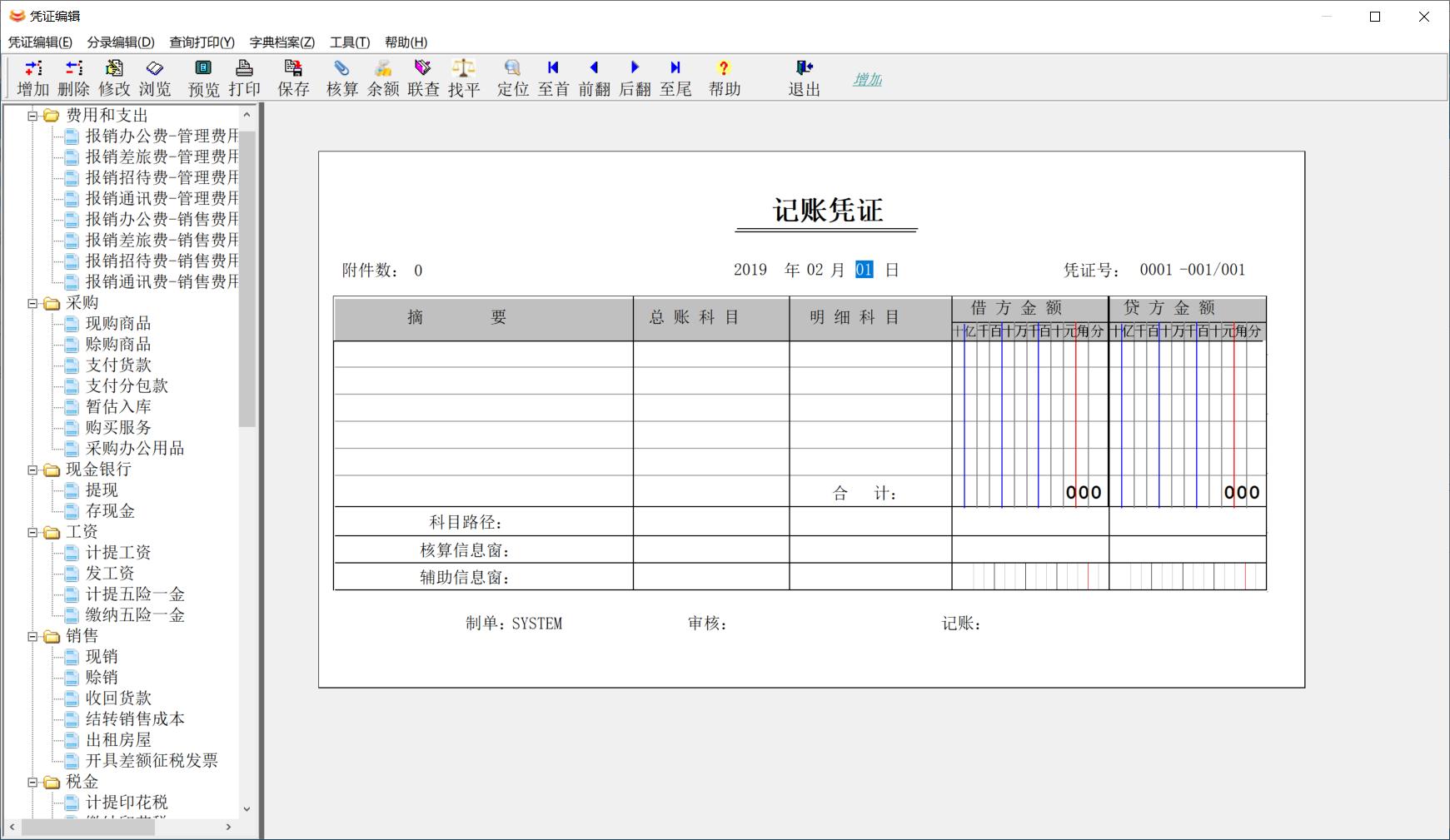Select the 计提印花税 template
1450x840 pixels.
coord(127,802)
